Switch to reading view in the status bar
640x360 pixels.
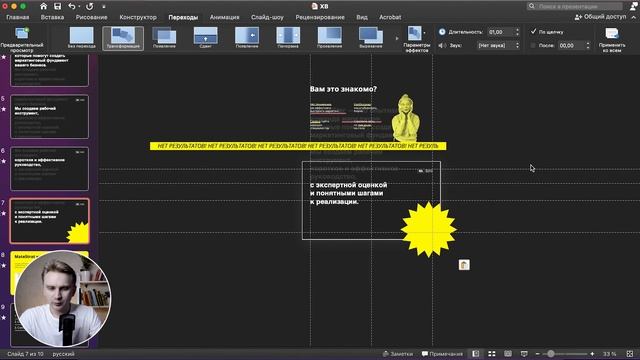click(508, 354)
